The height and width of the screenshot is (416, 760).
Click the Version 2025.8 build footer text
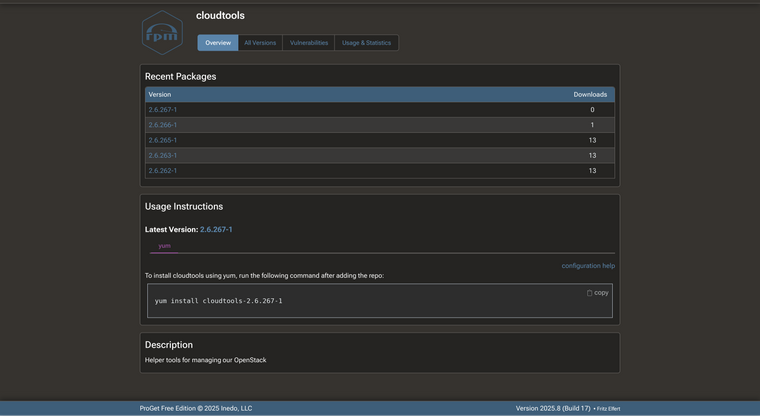click(553, 408)
